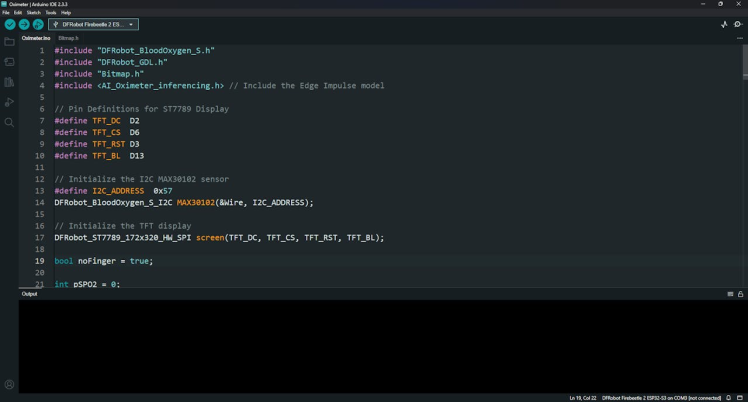Open the Boards Manager sidebar icon

[x=10, y=62]
